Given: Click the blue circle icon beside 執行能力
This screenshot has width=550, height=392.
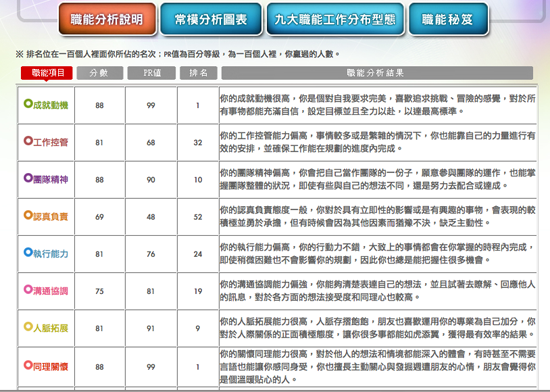Looking at the screenshot, I should pyautogui.click(x=28, y=252).
